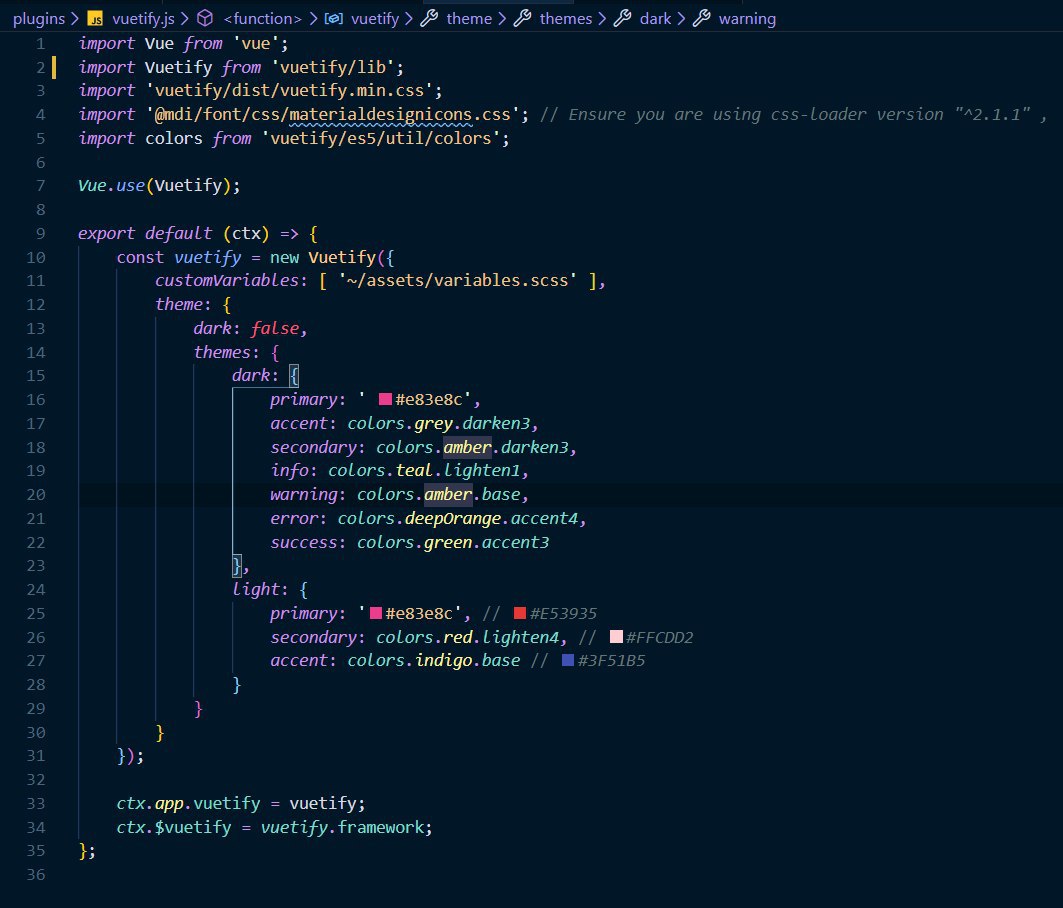1063x908 pixels.
Task: Select the vuetify breadcrumb symbol
Action: (375, 19)
